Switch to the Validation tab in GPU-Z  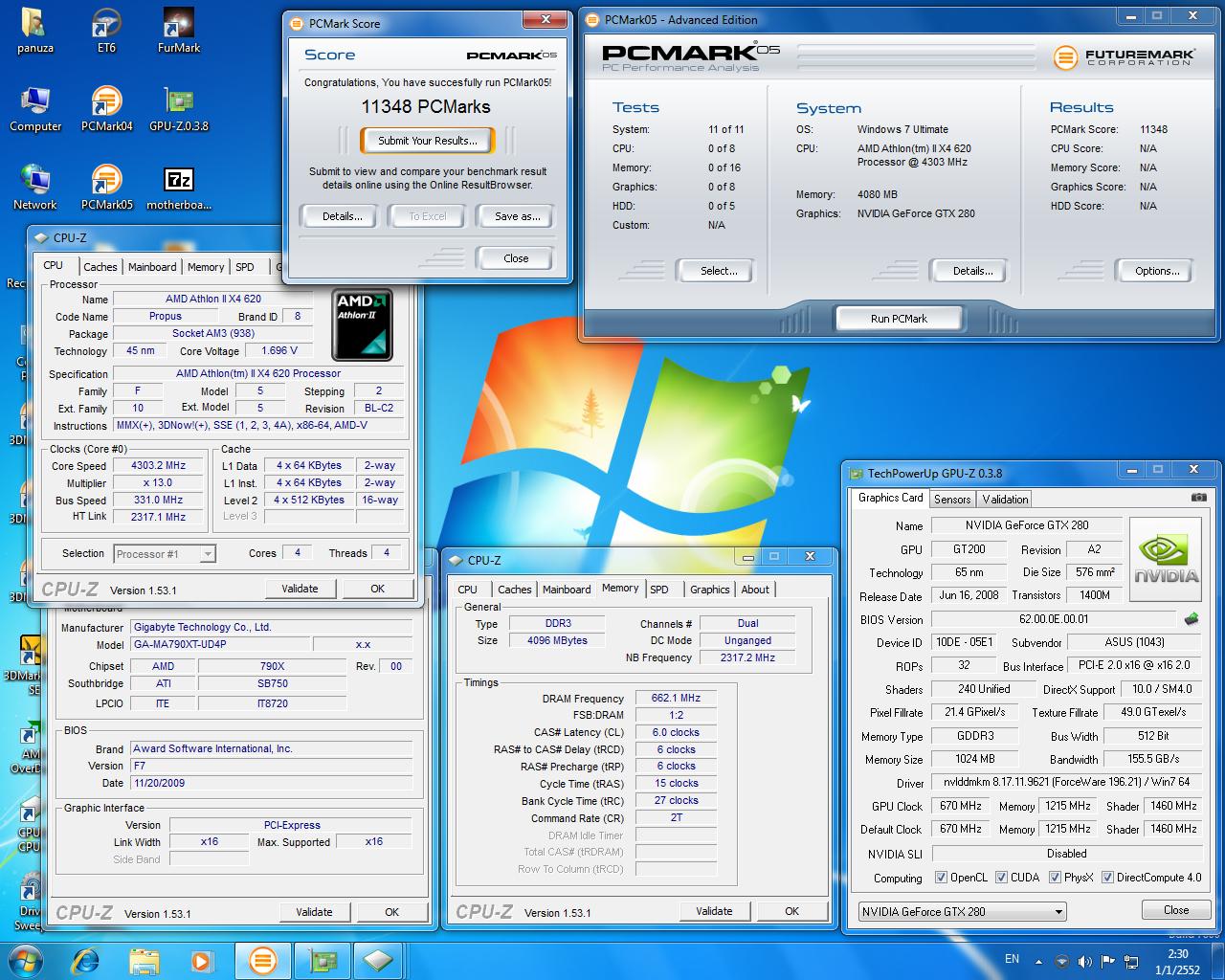click(1005, 499)
